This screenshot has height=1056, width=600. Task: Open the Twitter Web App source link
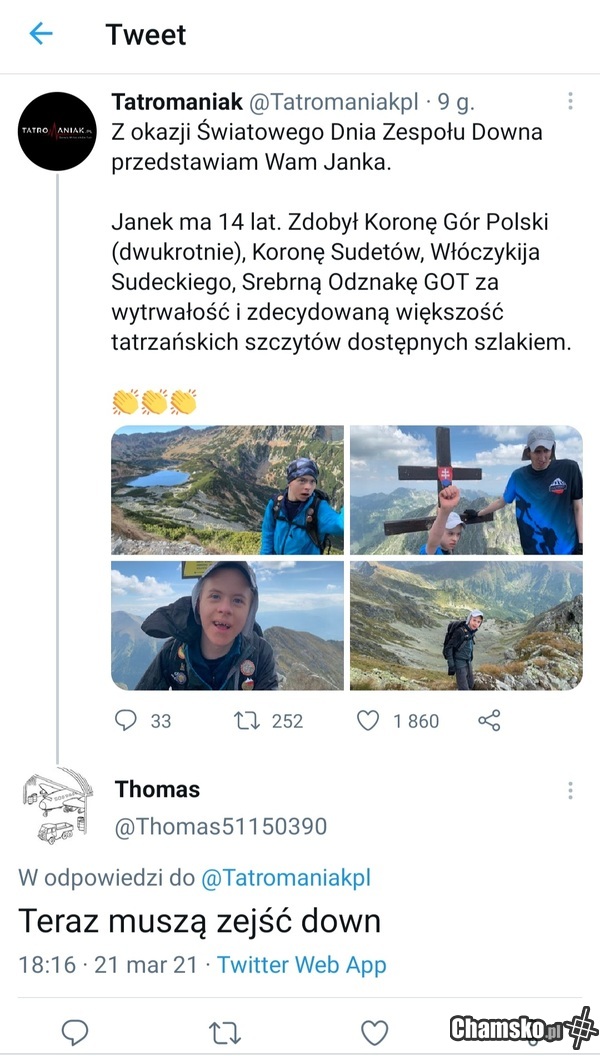[302, 965]
